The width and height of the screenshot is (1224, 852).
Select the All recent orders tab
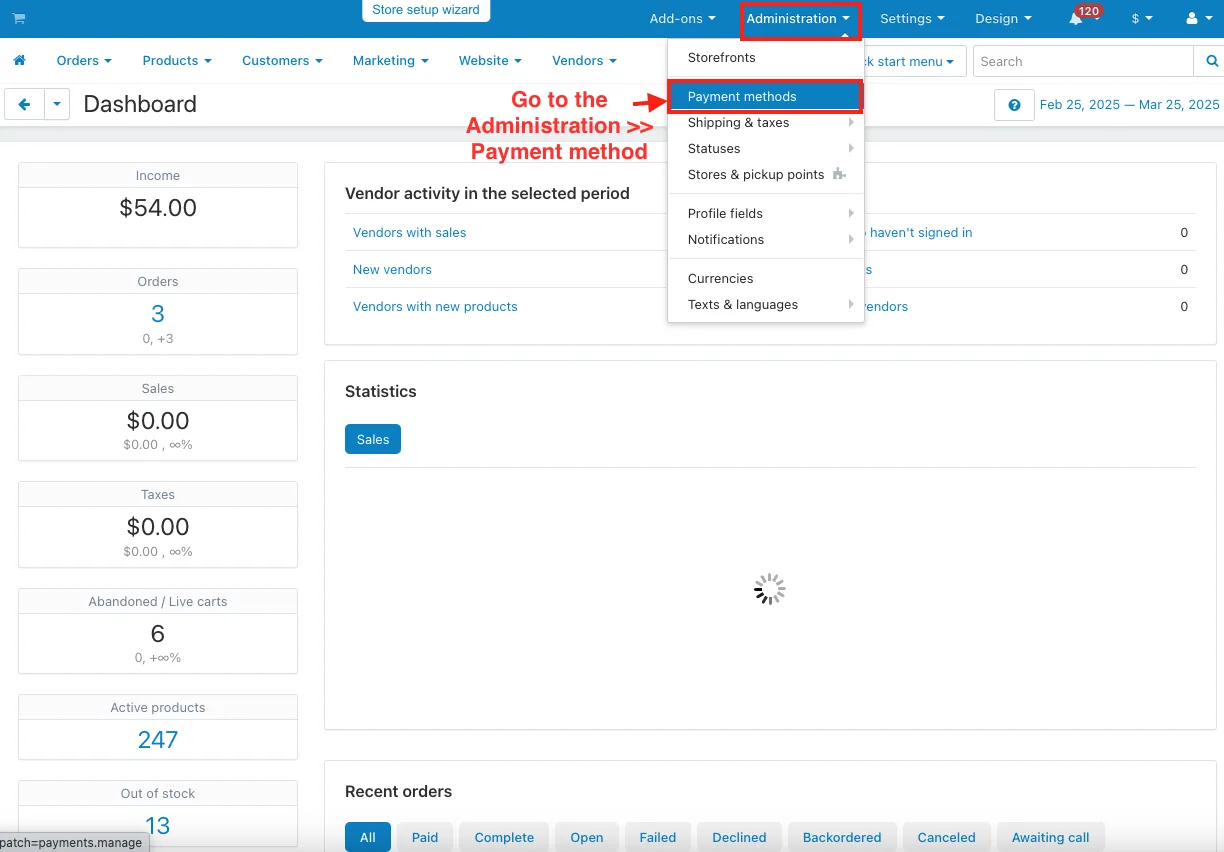pos(368,838)
